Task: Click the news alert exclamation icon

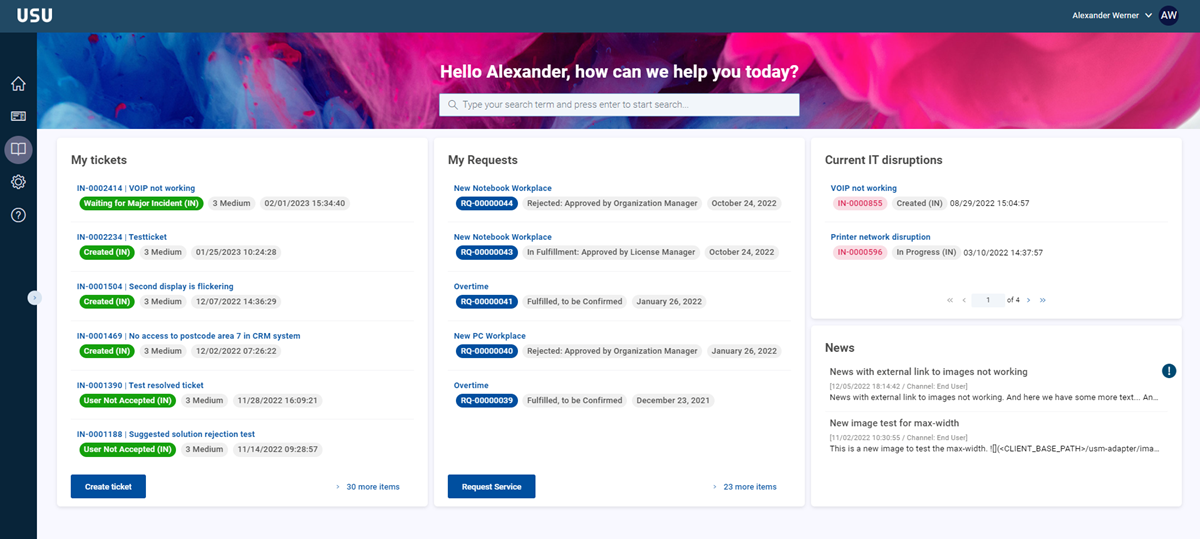Action: tap(1169, 371)
